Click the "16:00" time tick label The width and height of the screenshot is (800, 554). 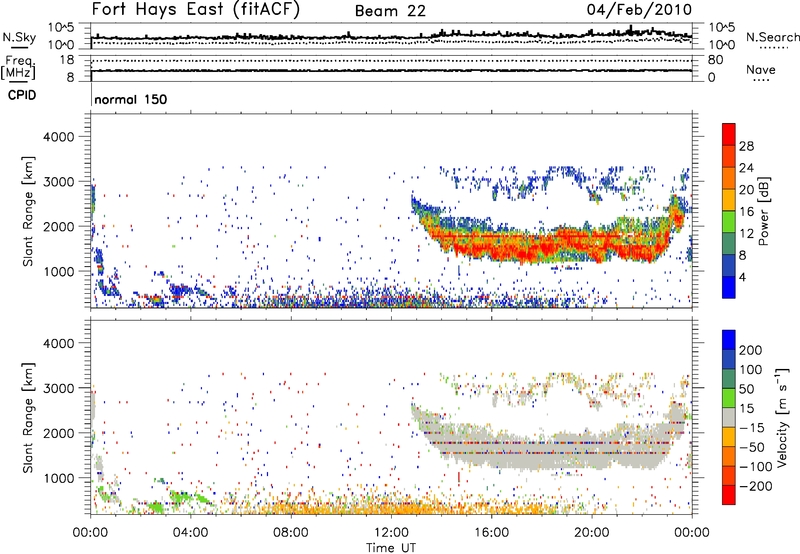click(491, 533)
